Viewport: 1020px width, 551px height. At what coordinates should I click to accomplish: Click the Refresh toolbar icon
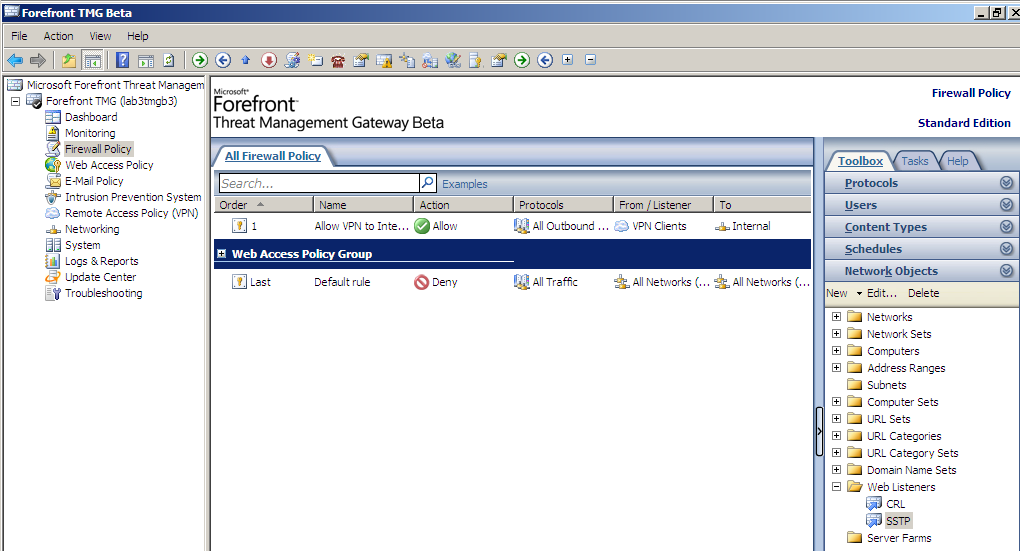[x=168, y=60]
